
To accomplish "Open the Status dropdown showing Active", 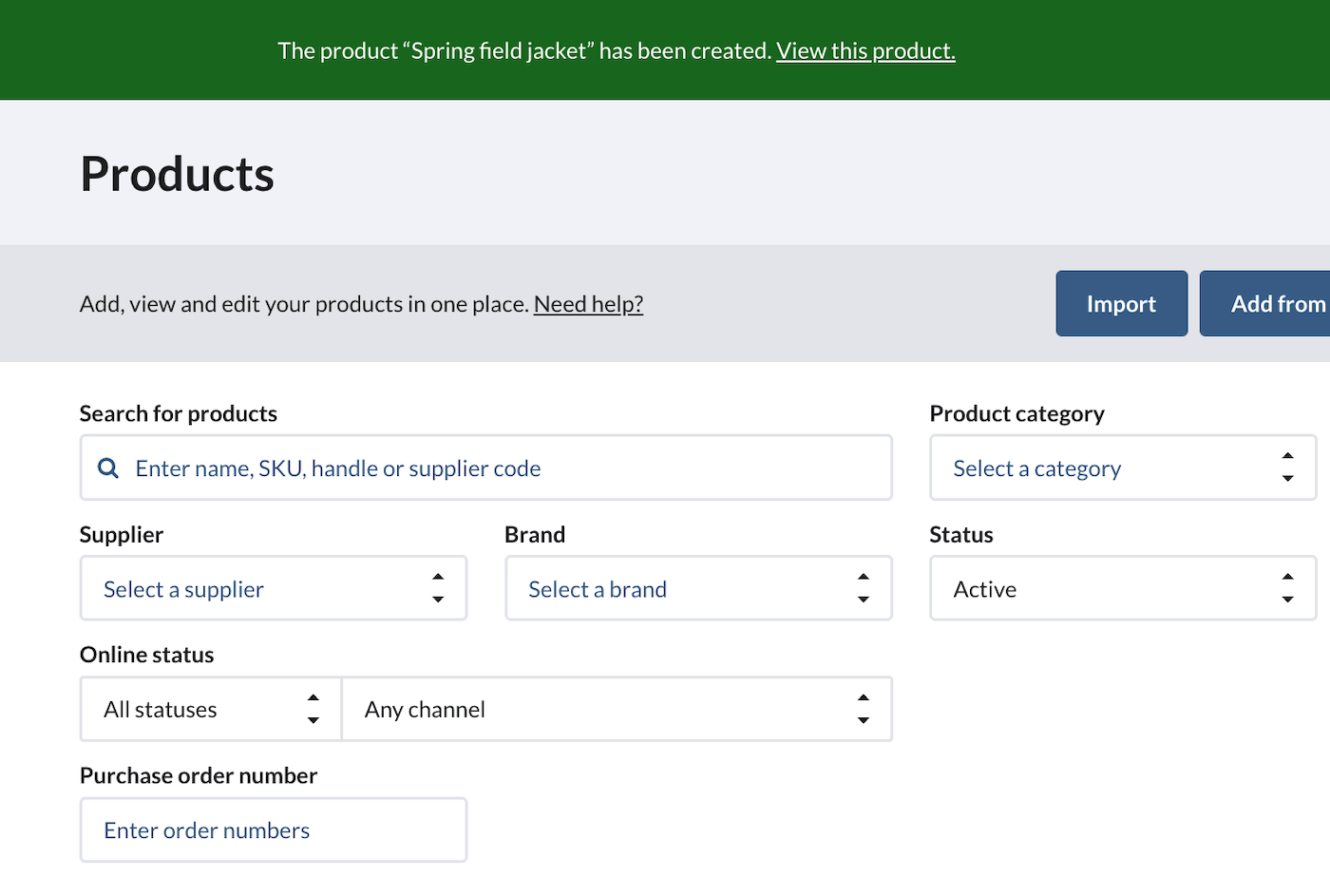I will (x=1123, y=588).
